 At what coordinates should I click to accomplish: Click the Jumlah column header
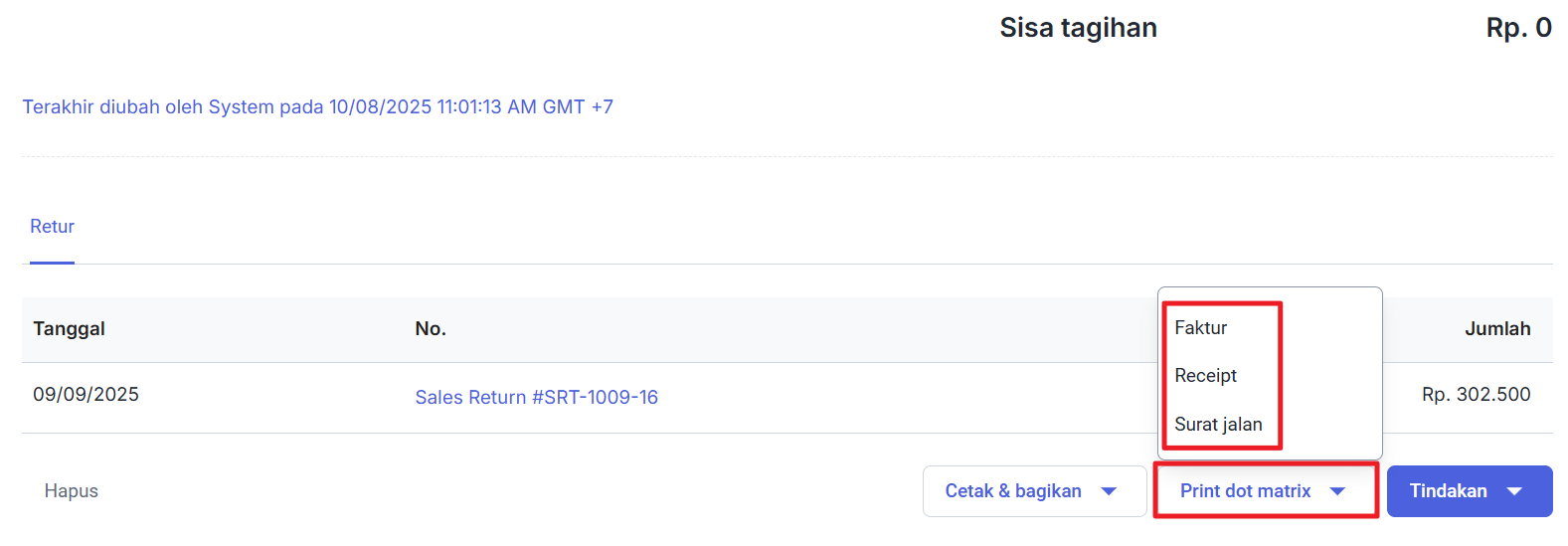(1496, 329)
